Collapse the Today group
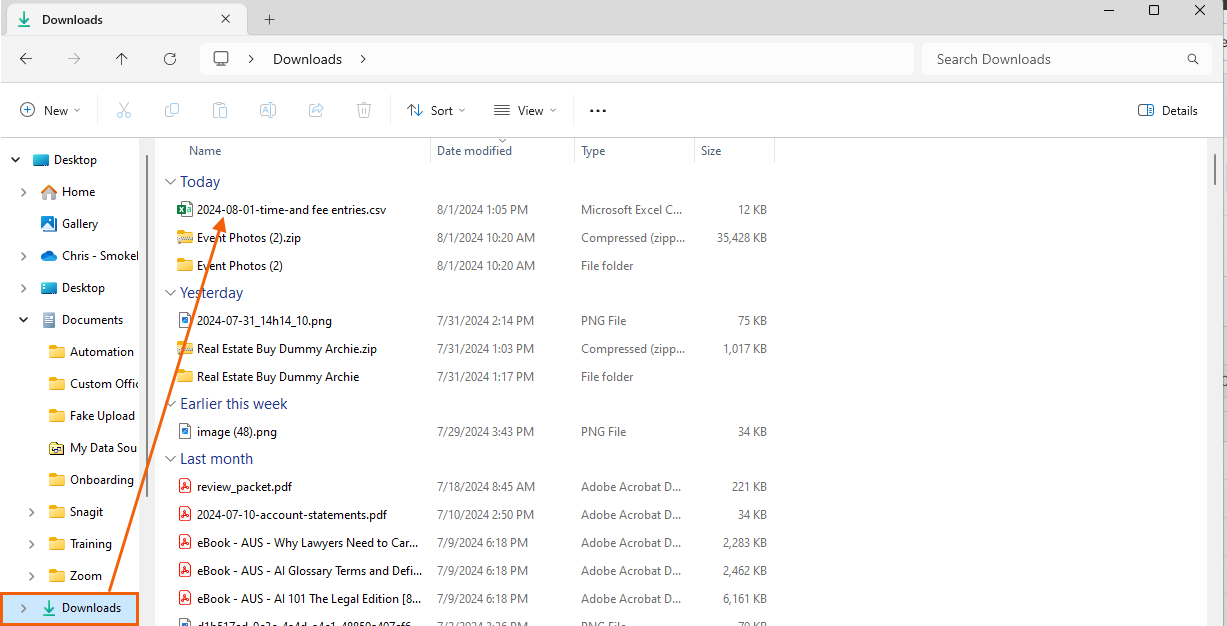This screenshot has width=1227, height=626. [x=170, y=182]
